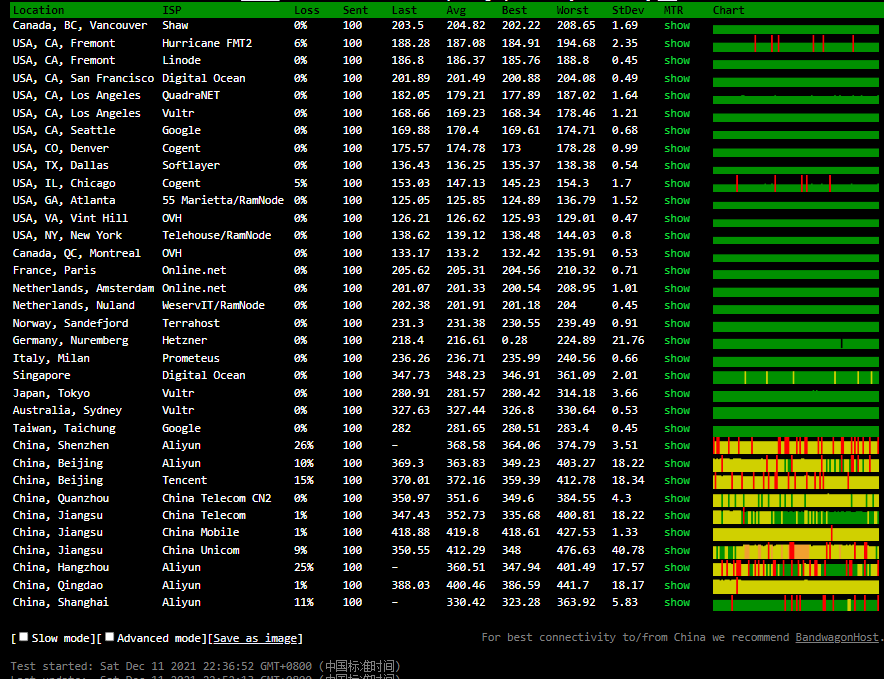Viewport: 884px width, 679px height.
Task: Show MTR for Norway, Sandefjord Terrahost
Action: (x=677, y=323)
